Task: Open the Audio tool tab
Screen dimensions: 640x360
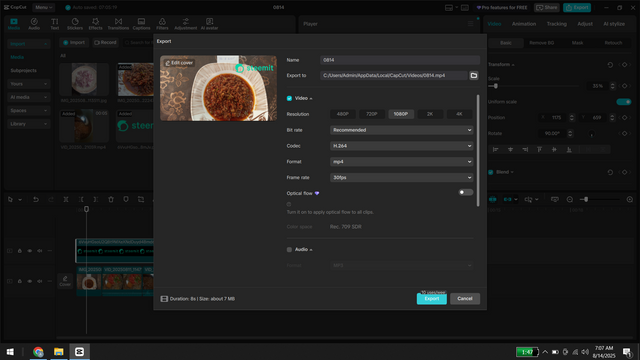Action: (34, 24)
